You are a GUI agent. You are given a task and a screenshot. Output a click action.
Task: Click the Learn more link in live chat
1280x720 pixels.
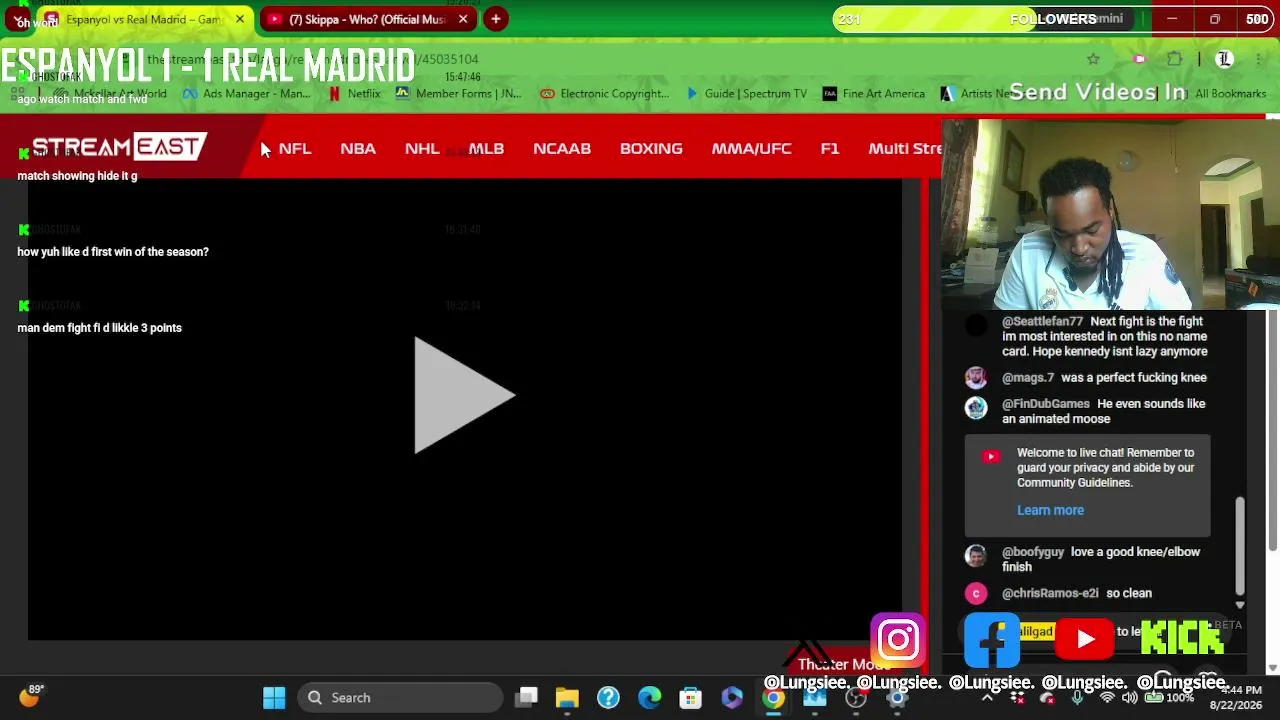[x=1050, y=510]
